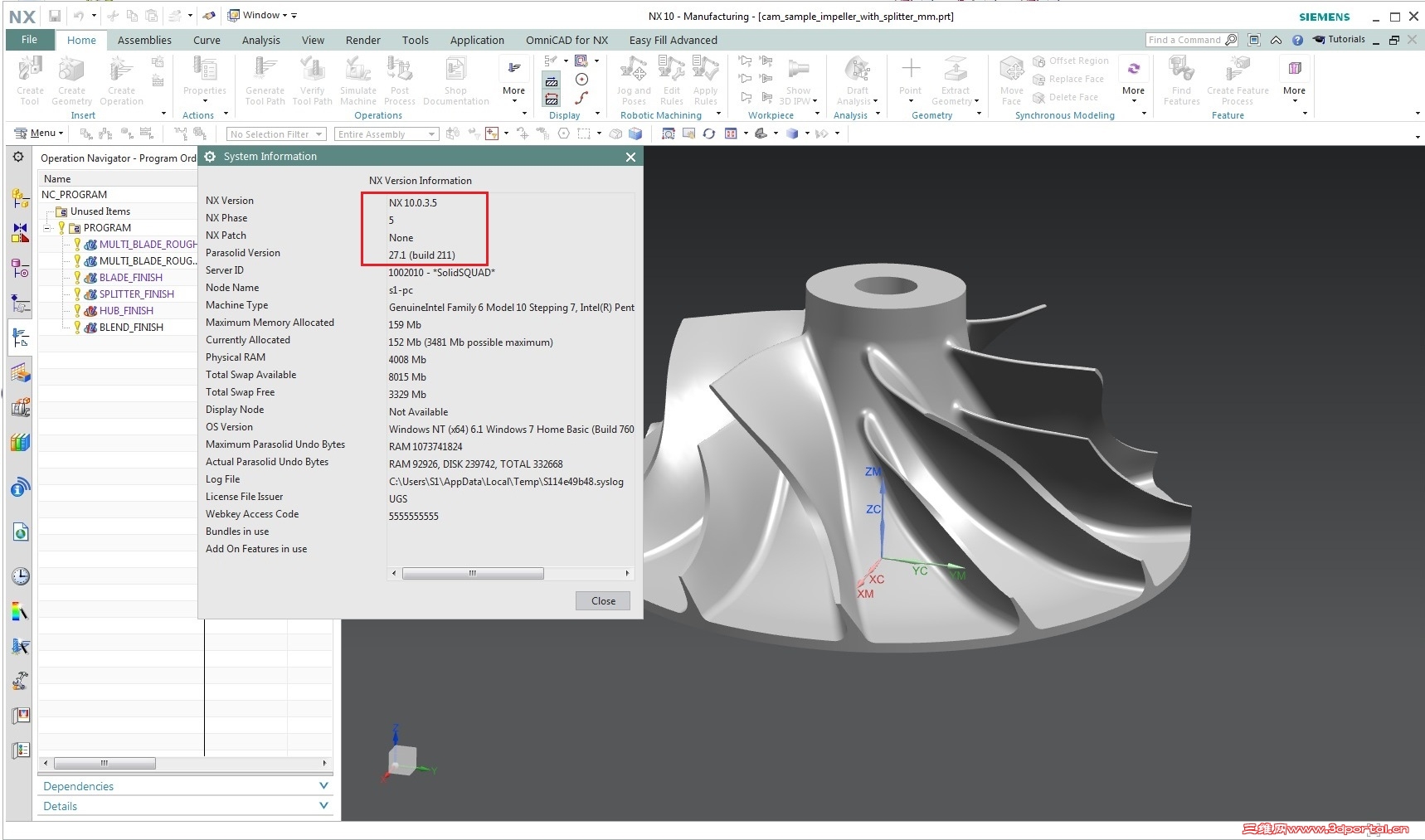Viewport: 1425px width, 840px height.
Task: Open the Operation Navigator settings gear
Action: coord(18,156)
